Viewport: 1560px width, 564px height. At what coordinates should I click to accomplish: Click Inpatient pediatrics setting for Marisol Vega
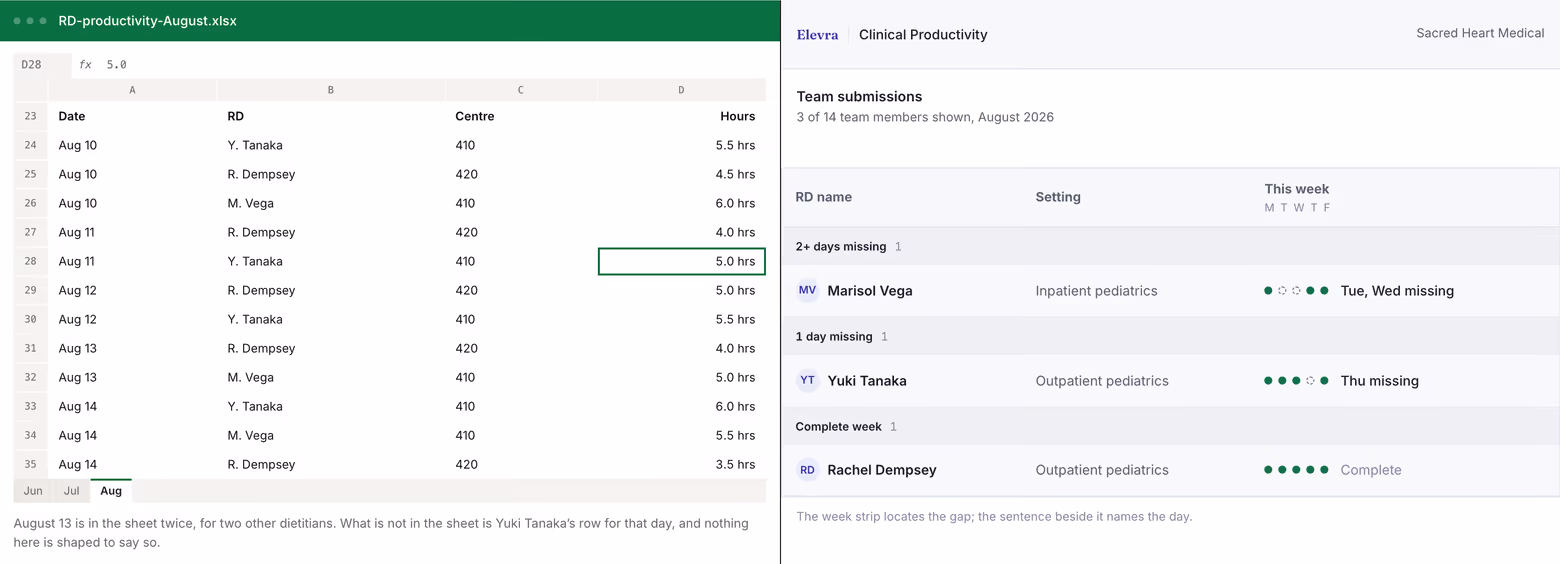pyautogui.click(x=1097, y=291)
